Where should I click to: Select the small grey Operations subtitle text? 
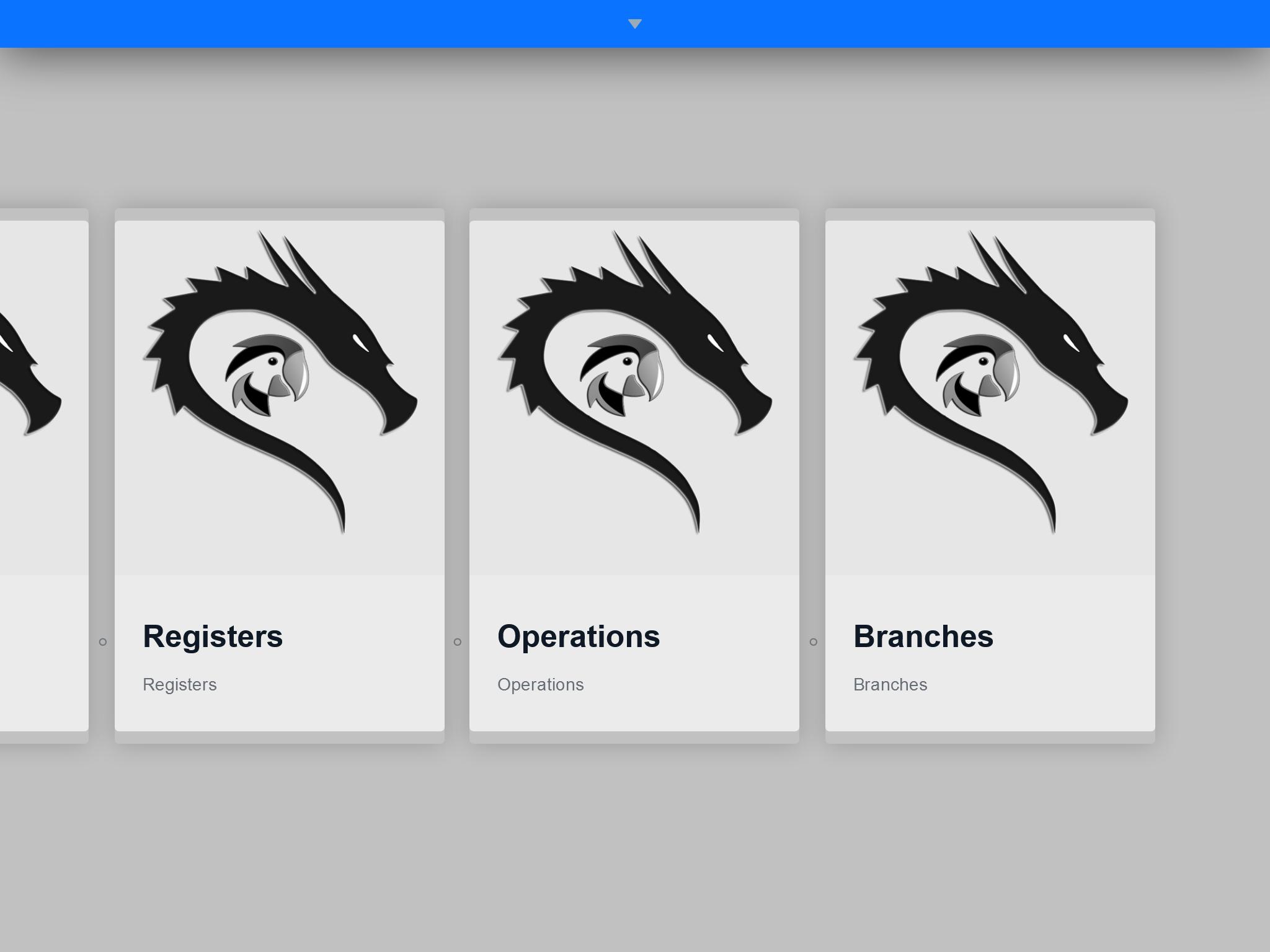[541, 685]
